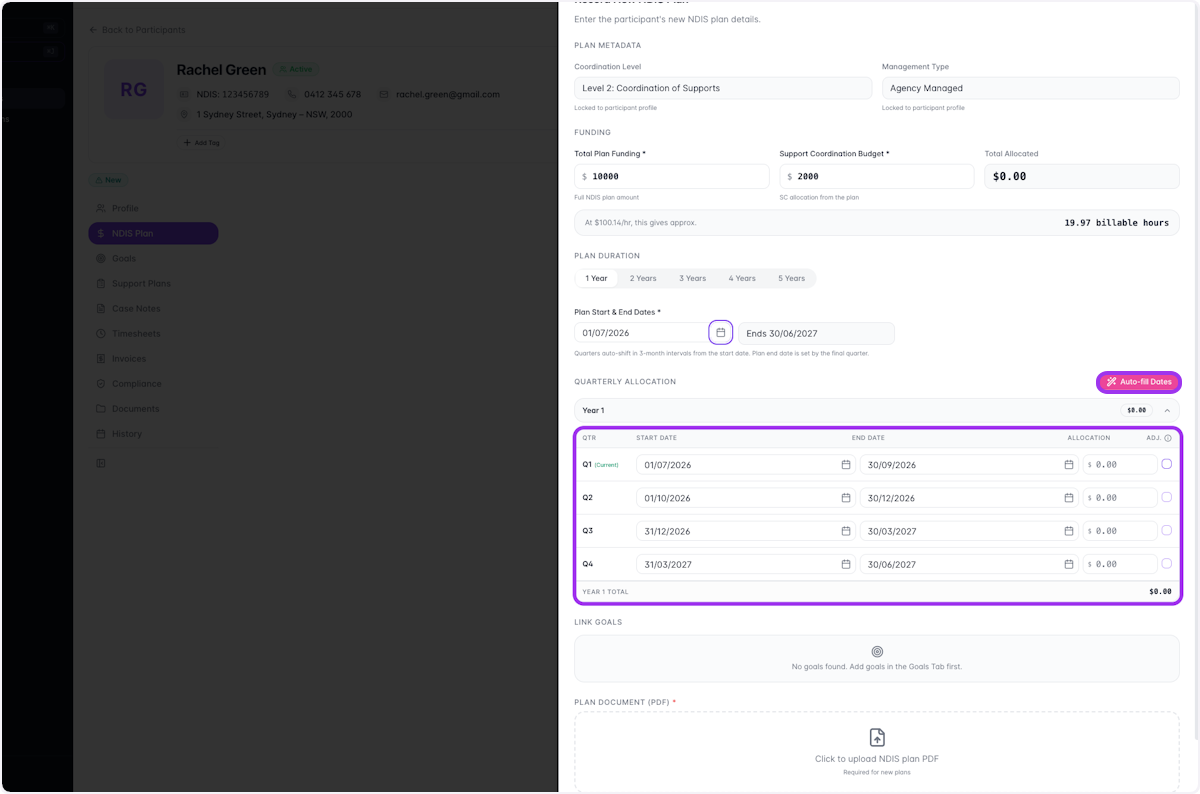Click the upload PDF document icon
Screen dimensions: 1200x794
(877, 738)
